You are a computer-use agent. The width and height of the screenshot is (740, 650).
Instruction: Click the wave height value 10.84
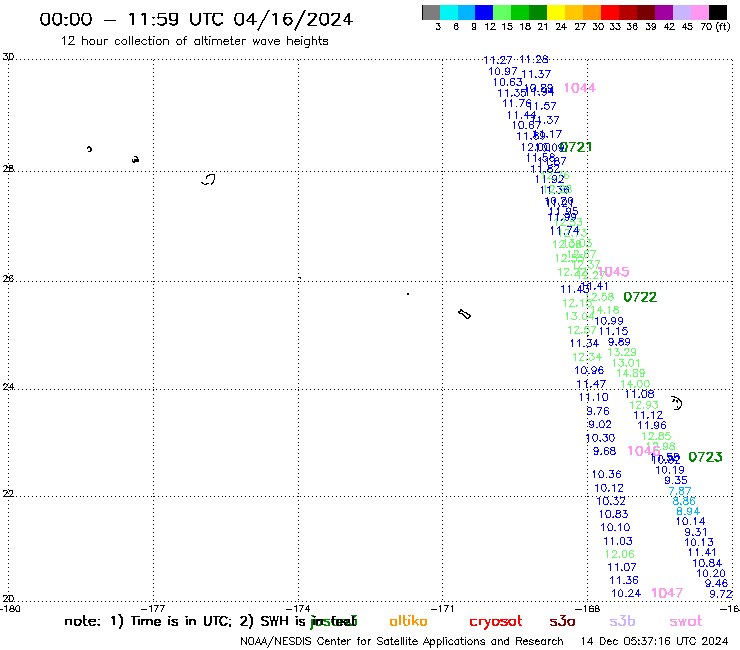click(x=707, y=563)
